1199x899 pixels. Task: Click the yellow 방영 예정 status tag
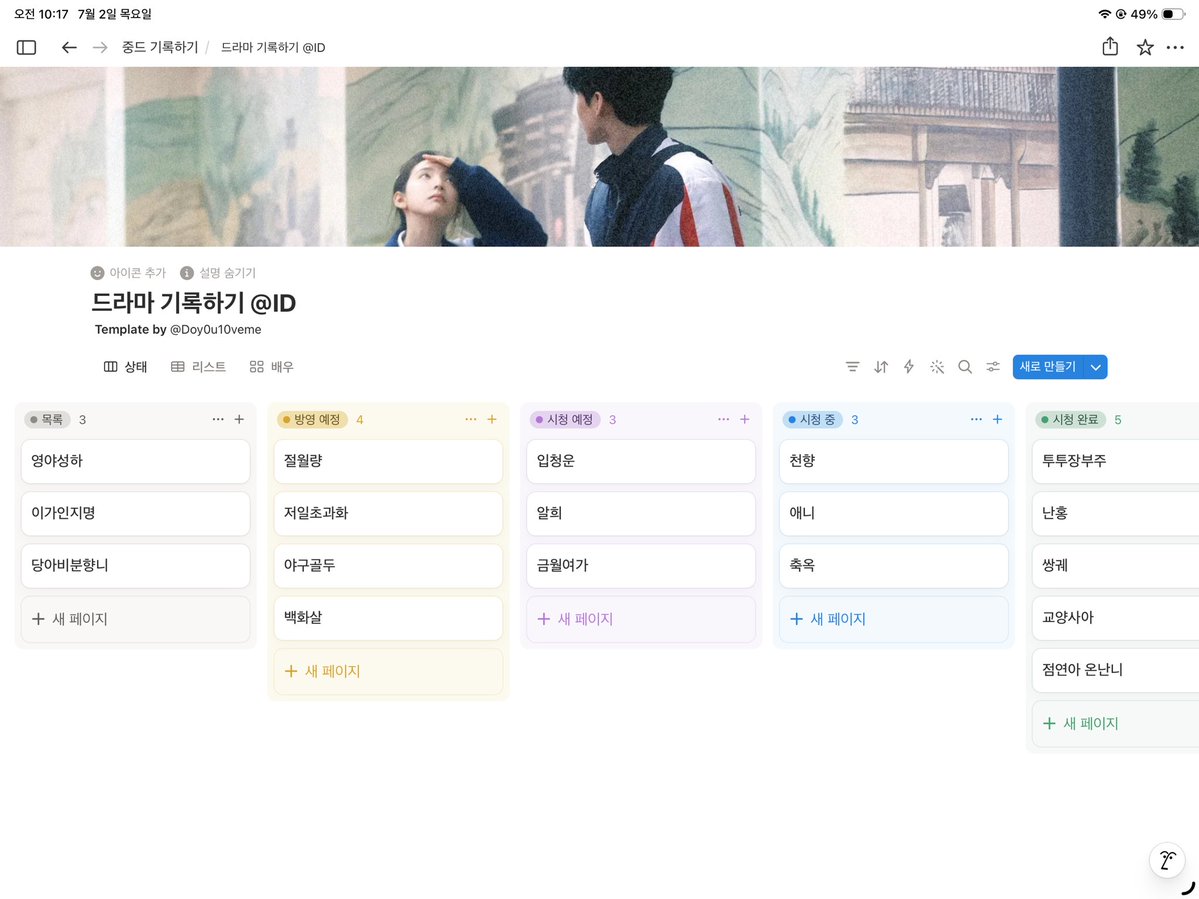312,420
